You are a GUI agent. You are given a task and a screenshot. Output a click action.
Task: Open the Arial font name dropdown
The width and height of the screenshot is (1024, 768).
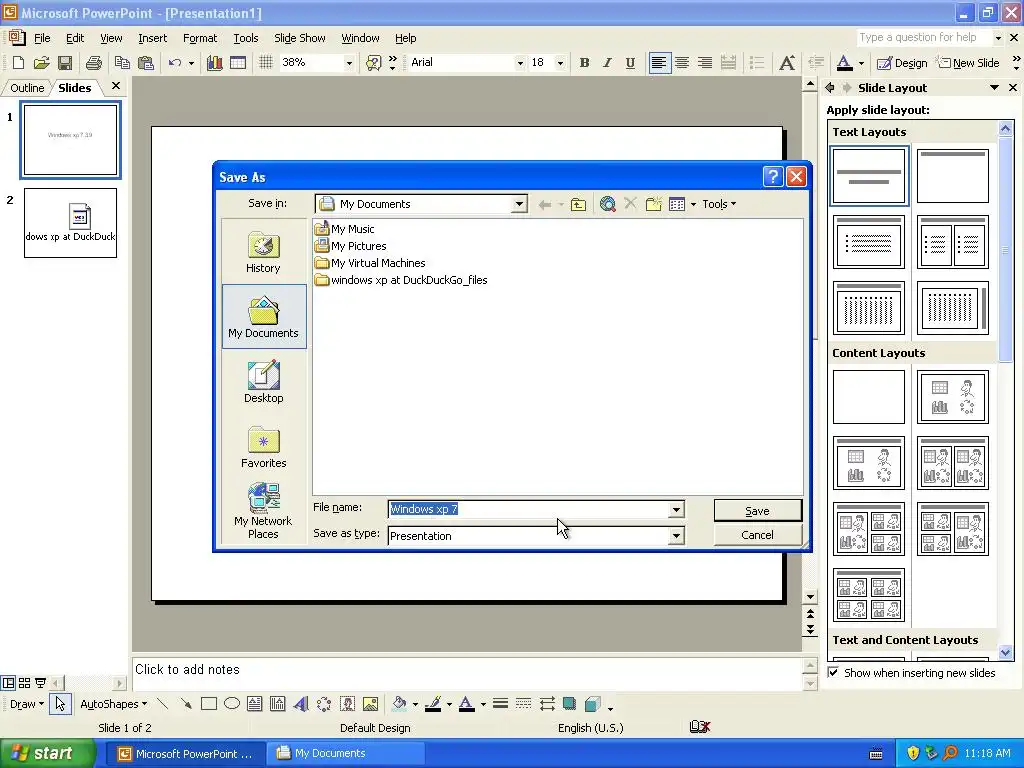[x=520, y=63]
